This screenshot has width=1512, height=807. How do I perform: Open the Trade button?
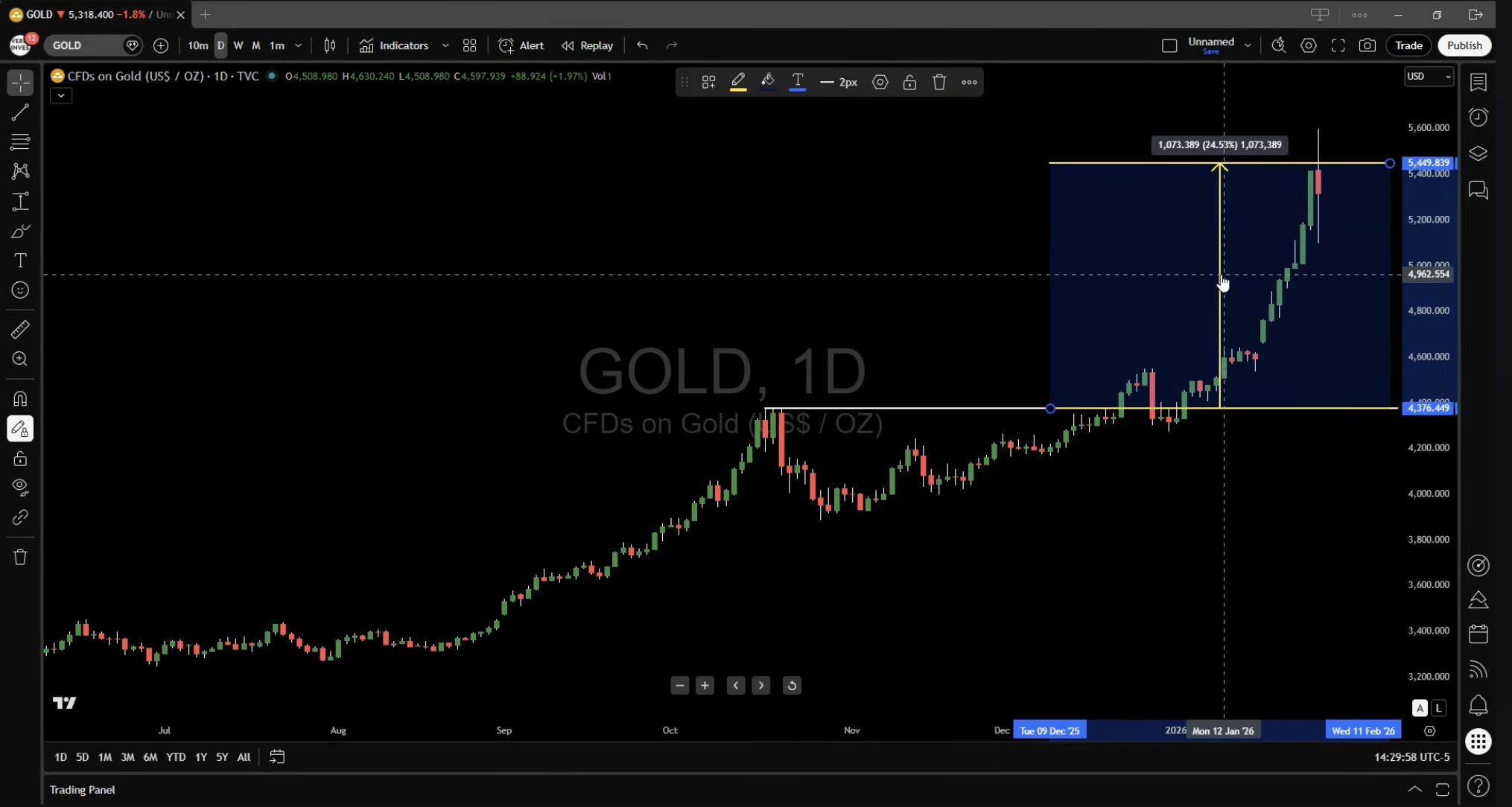(x=1408, y=45)
